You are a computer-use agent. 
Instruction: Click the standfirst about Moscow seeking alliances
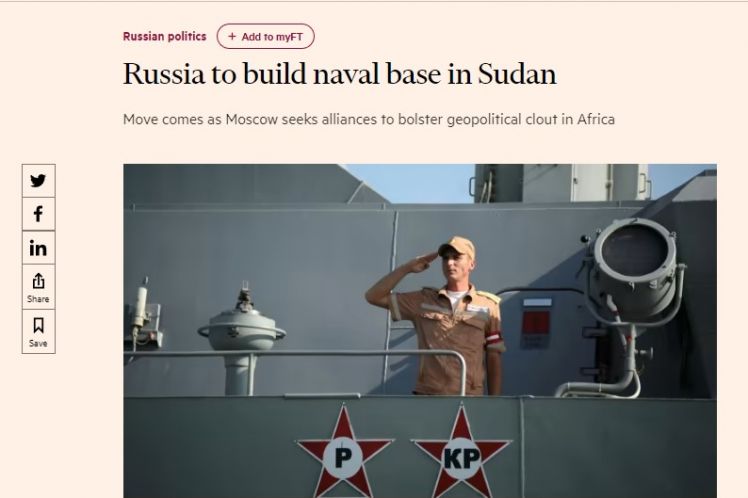tap(368, 119)
